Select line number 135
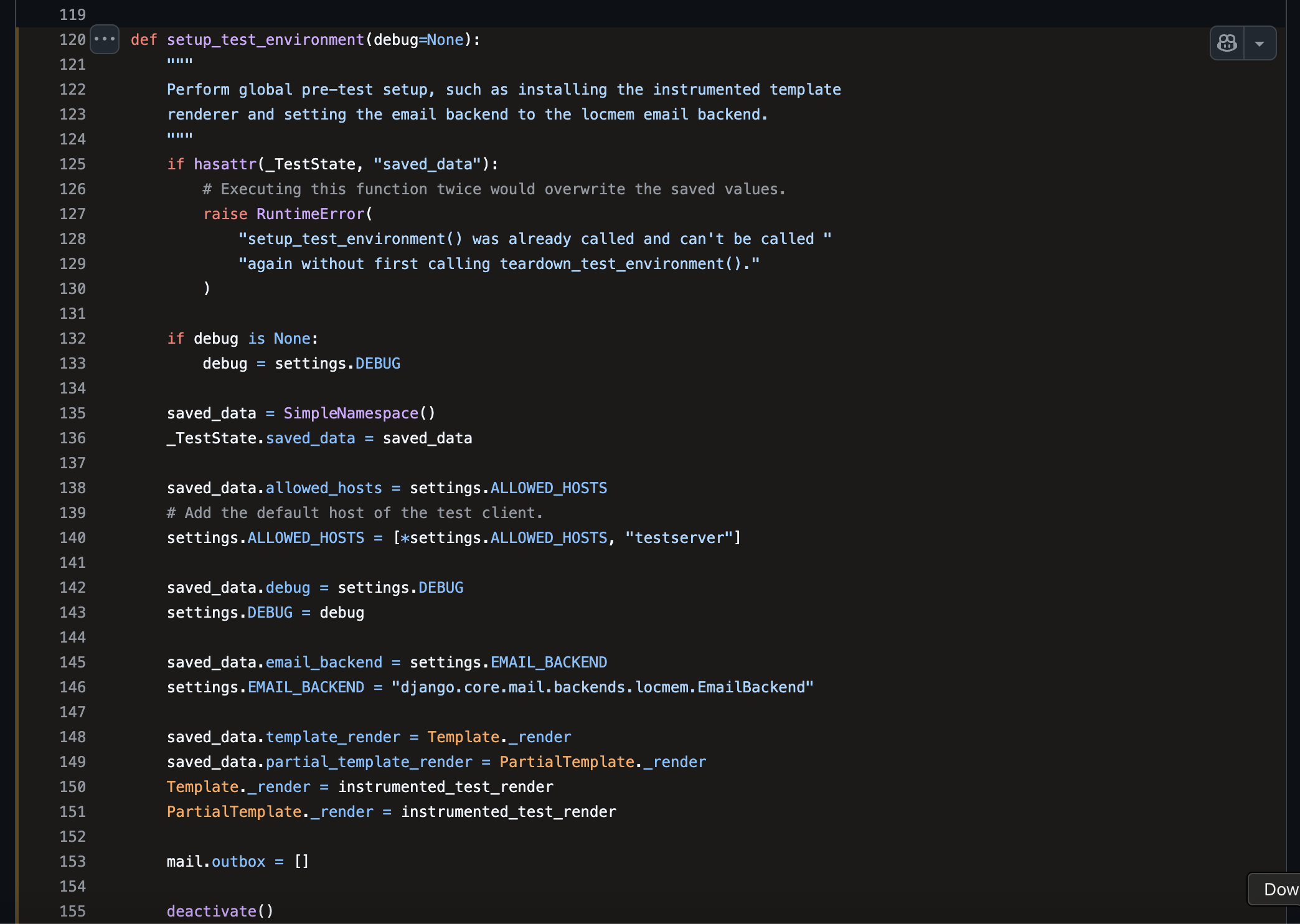 (x=72, y=413)
